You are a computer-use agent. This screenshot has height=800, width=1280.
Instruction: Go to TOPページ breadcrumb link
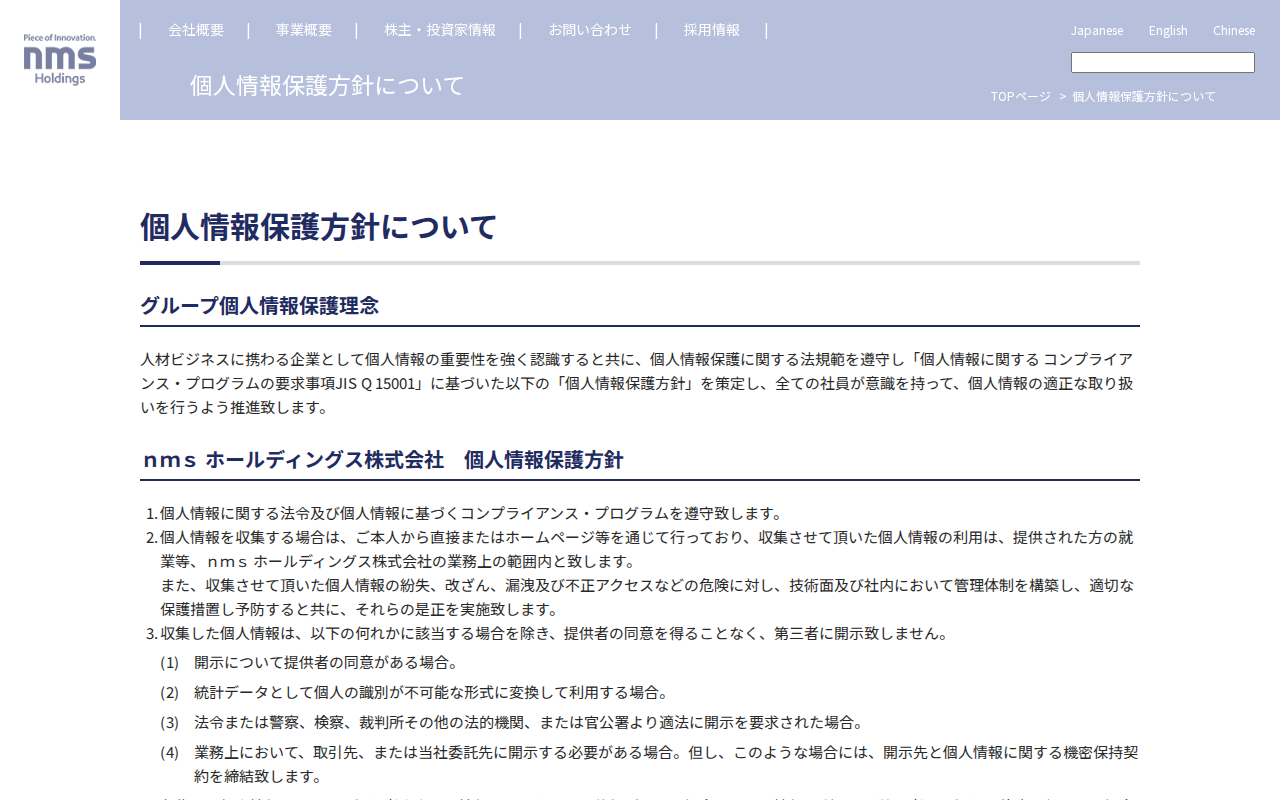(1021, 96)
